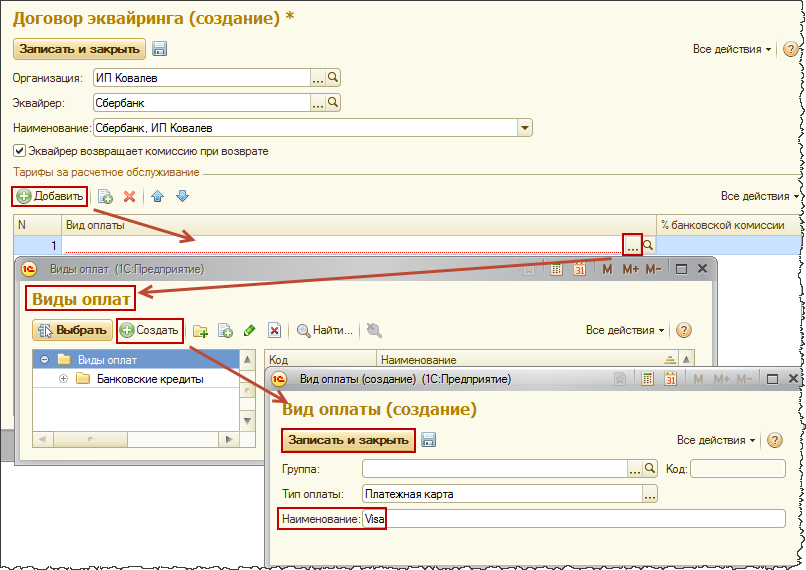Click the 'Выбрать' button in Виды оплат

(73, 330)
